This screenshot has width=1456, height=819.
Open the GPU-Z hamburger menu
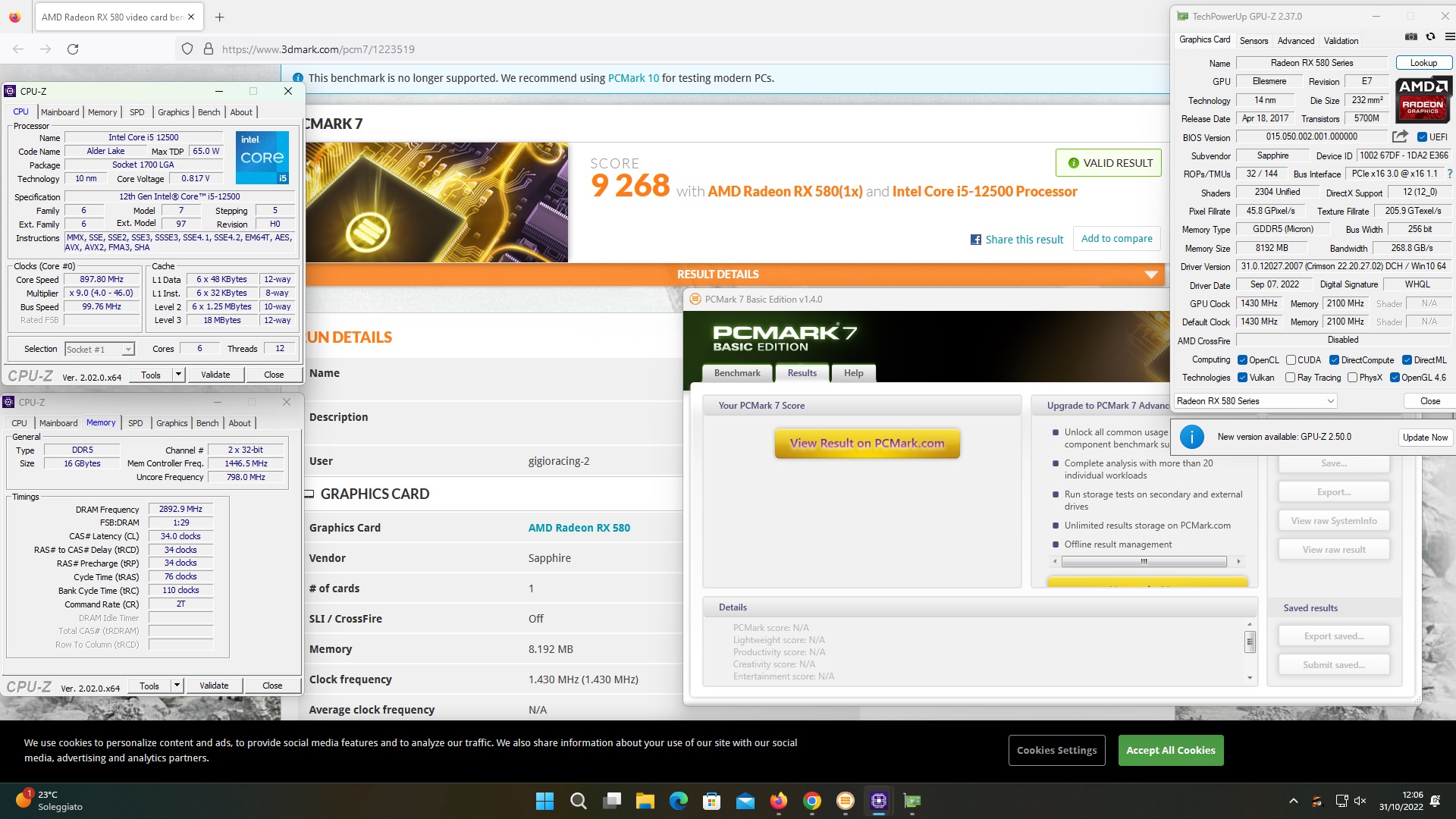[1449, 36]
